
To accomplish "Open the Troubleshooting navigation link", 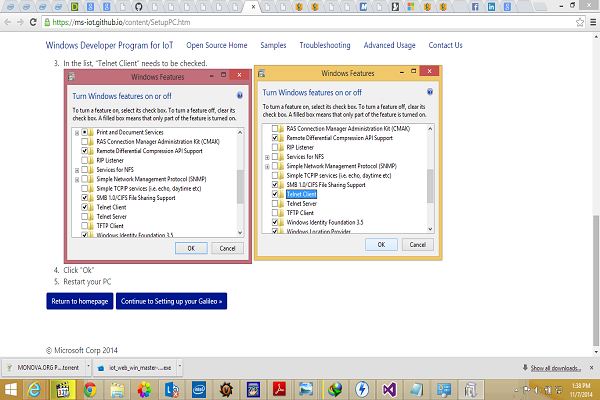I will pyautogui.click(x=325, y=45).
